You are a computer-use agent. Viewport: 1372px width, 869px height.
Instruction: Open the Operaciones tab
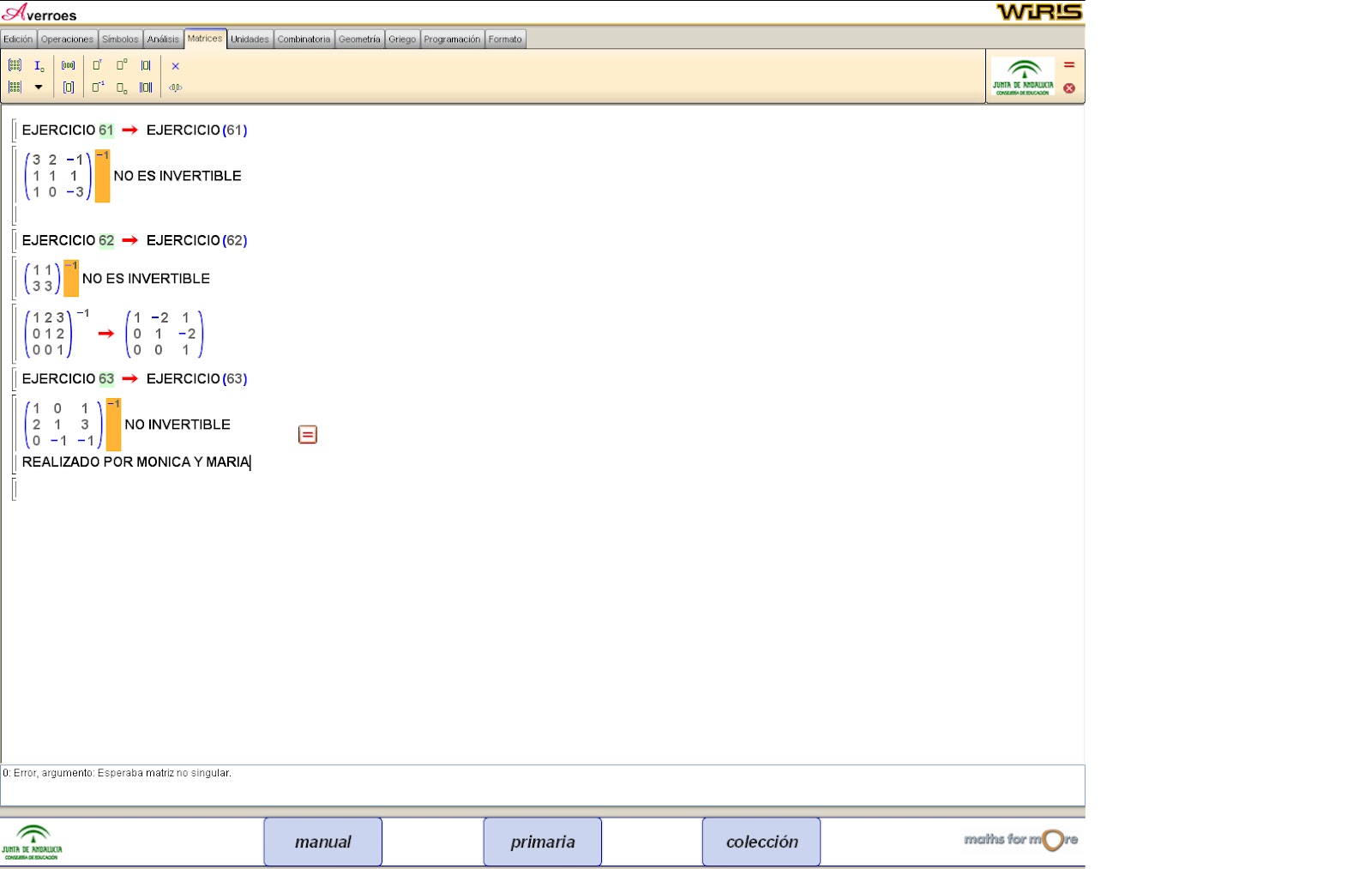tap(67, 39)
